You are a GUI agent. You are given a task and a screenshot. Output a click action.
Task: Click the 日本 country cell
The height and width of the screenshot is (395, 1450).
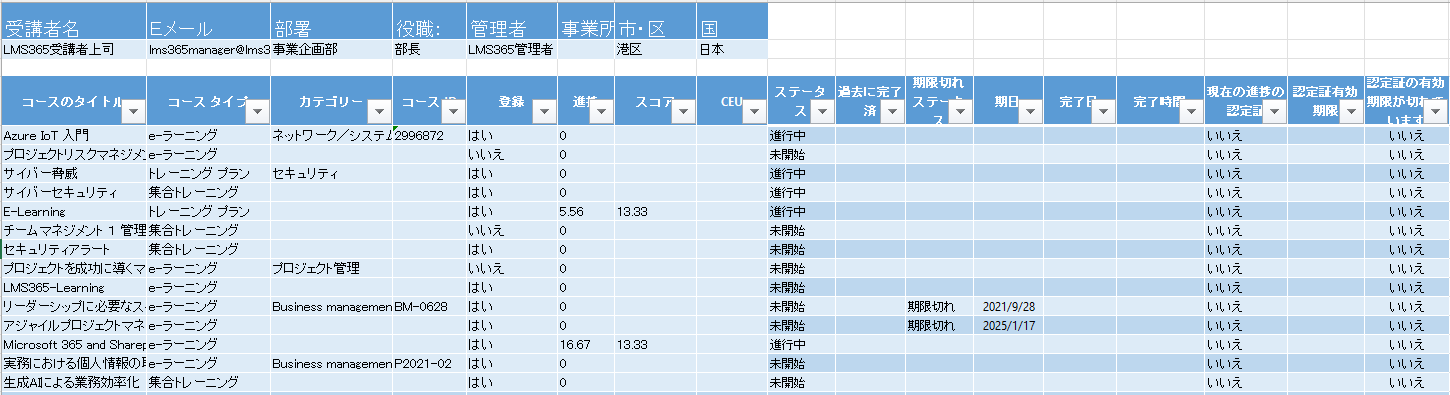(732, 49)
